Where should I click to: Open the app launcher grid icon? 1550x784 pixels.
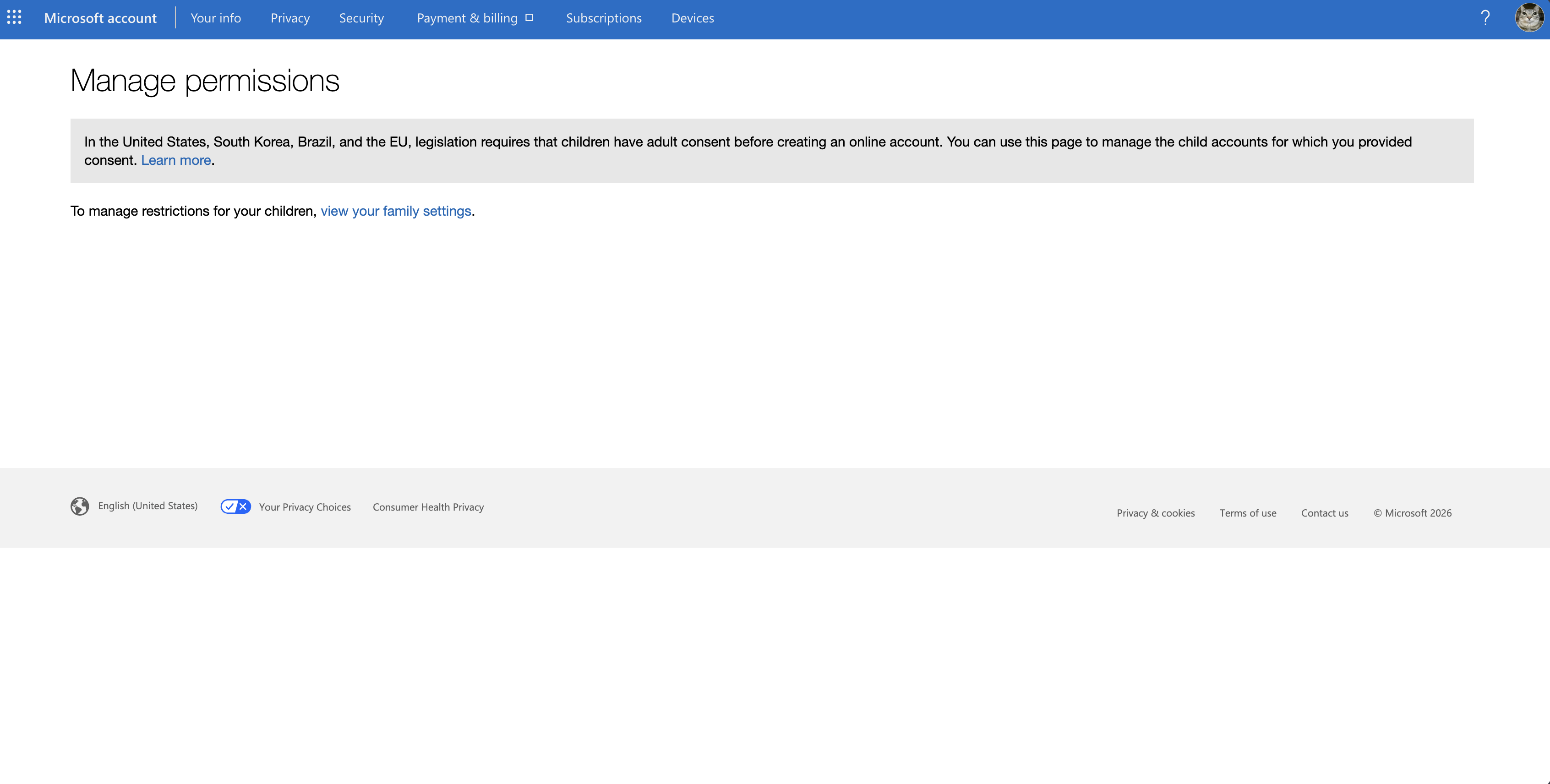(x=15, y=17)
